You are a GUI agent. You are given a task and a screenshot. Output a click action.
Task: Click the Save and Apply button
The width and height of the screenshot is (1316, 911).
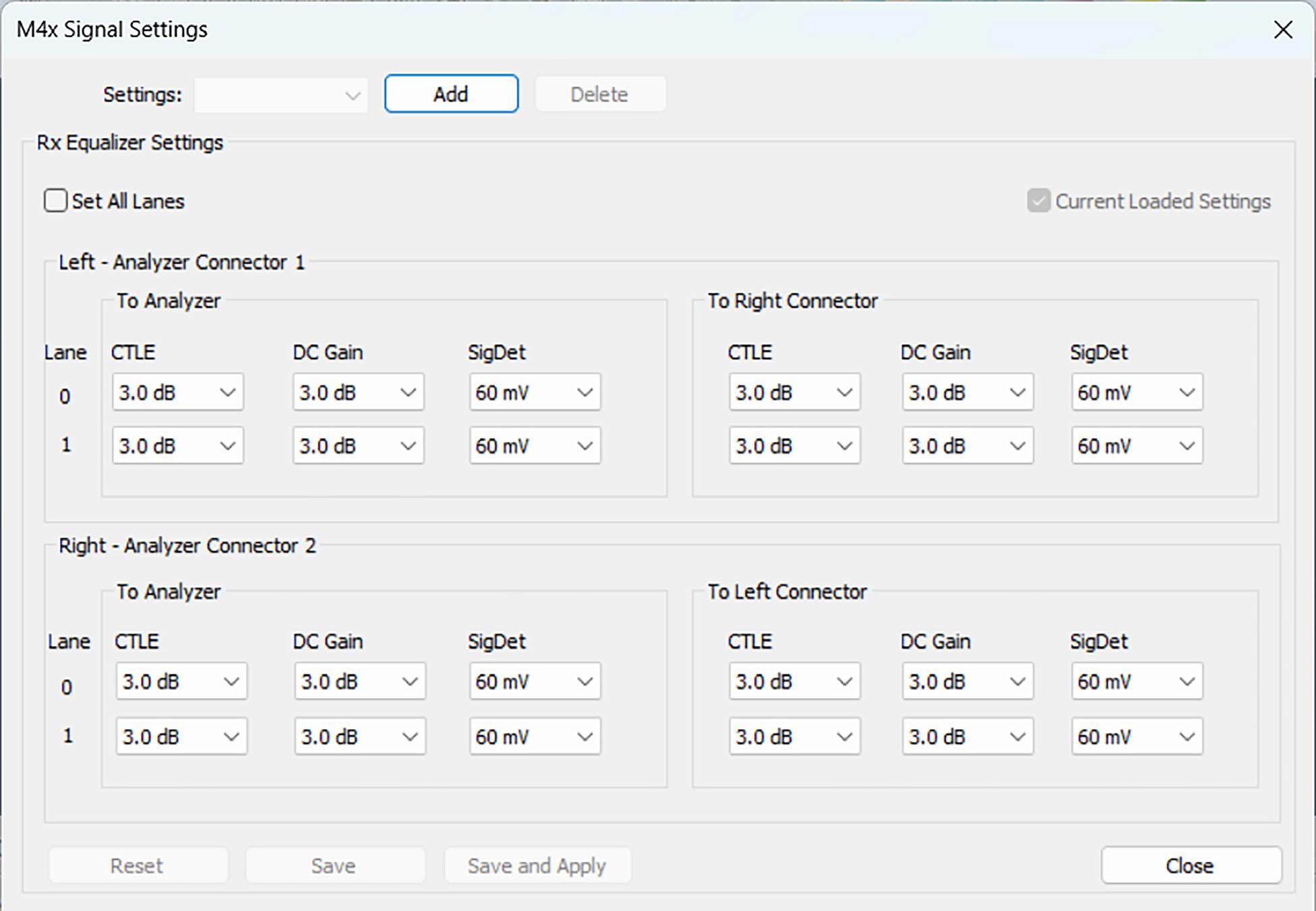tap(537, 866)
